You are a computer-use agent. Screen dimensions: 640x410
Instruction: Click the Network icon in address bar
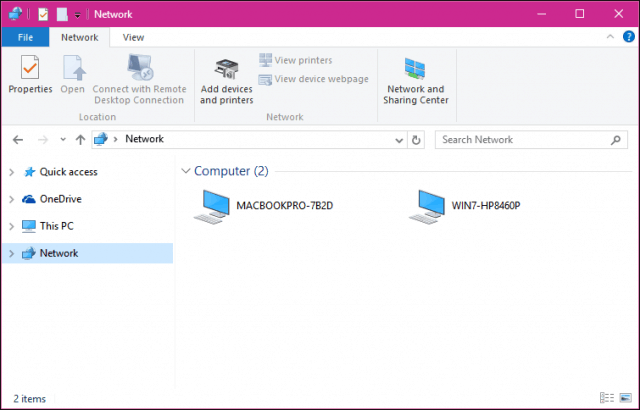(101, 139)
